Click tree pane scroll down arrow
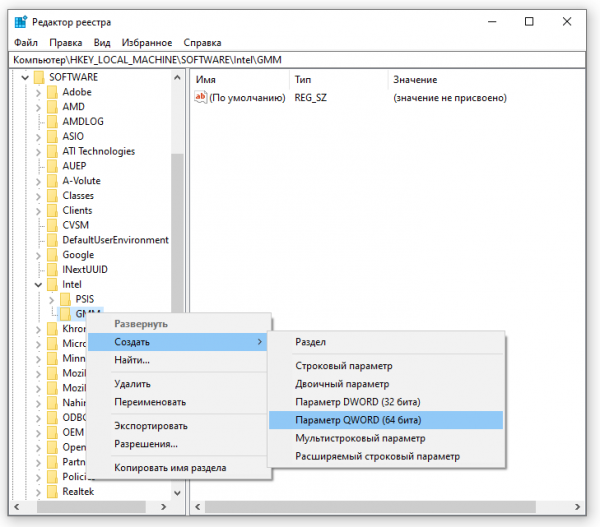Screen dimensions: 600x527 point(177,493)
